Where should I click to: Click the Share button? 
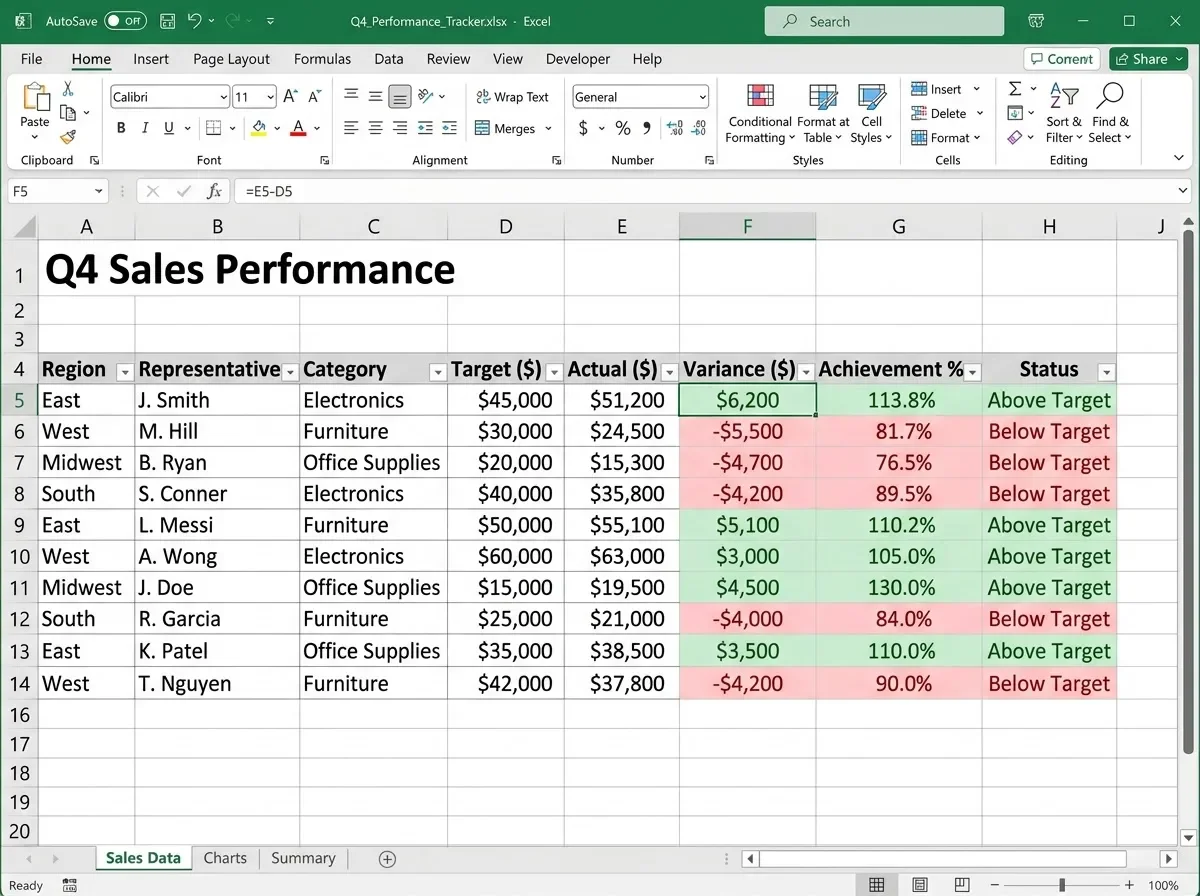(1148, 59)
